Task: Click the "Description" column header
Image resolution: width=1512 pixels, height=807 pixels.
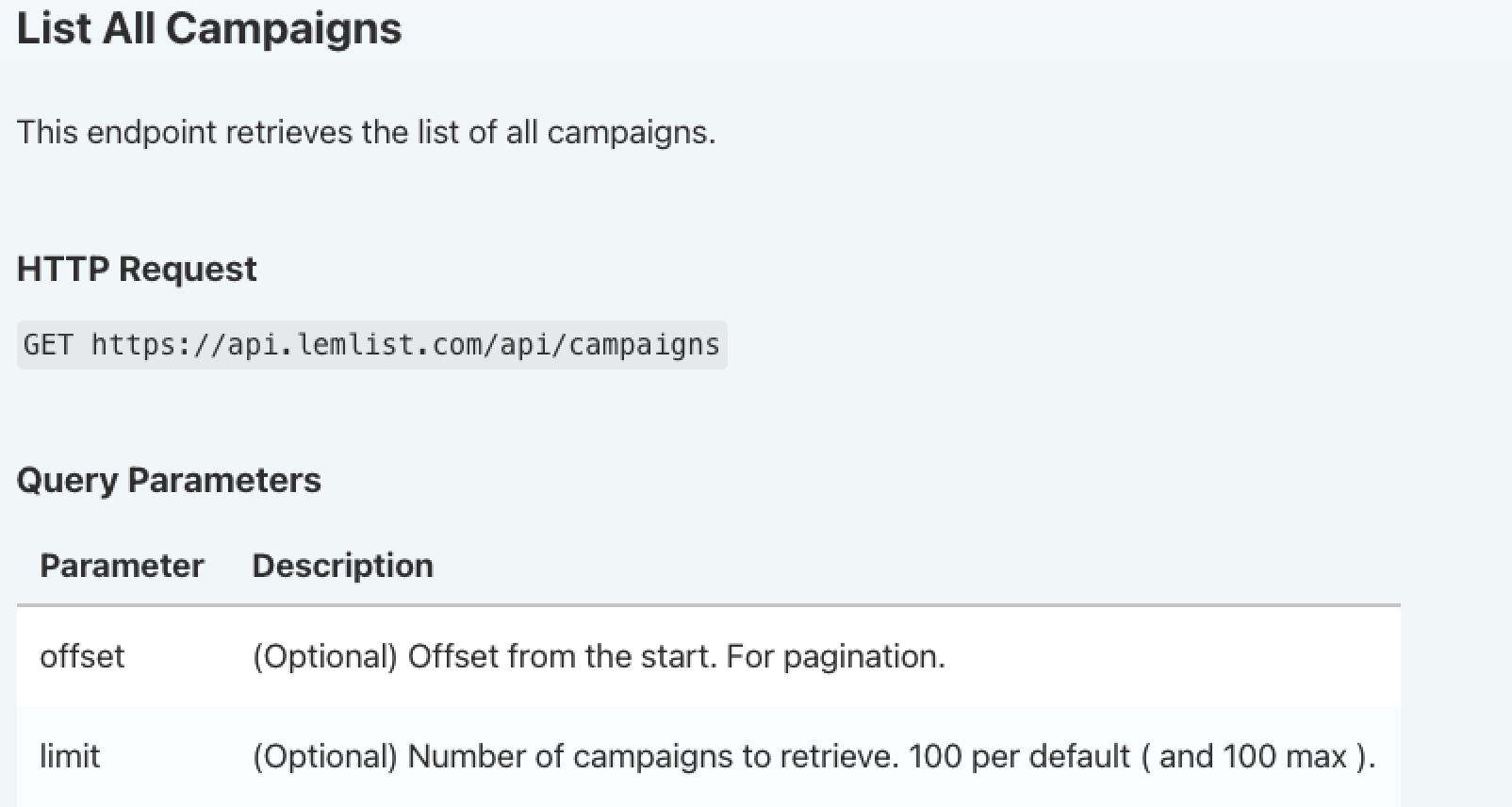Action: 342,566
